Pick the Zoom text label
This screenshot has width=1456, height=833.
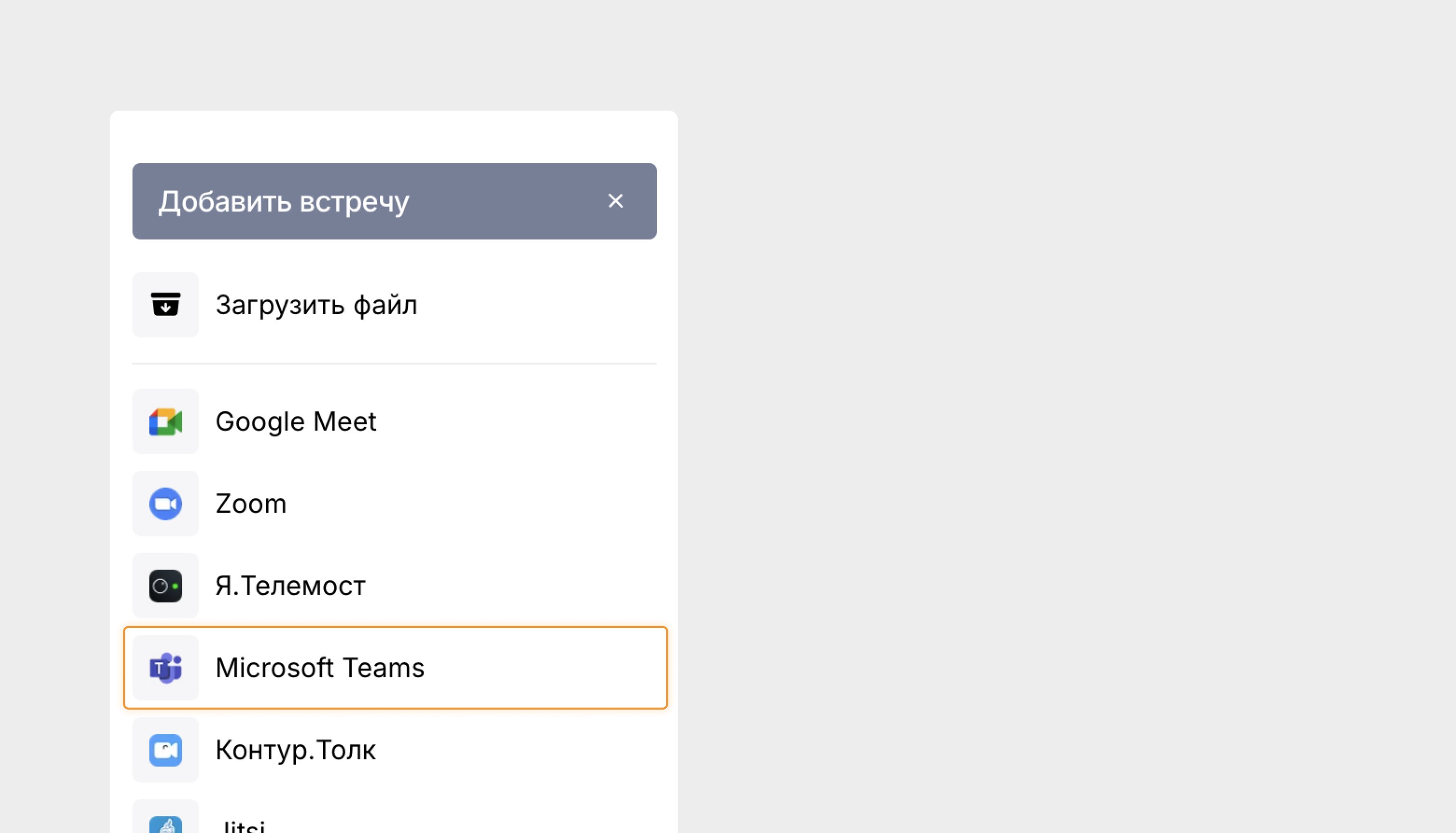[251, 504]
